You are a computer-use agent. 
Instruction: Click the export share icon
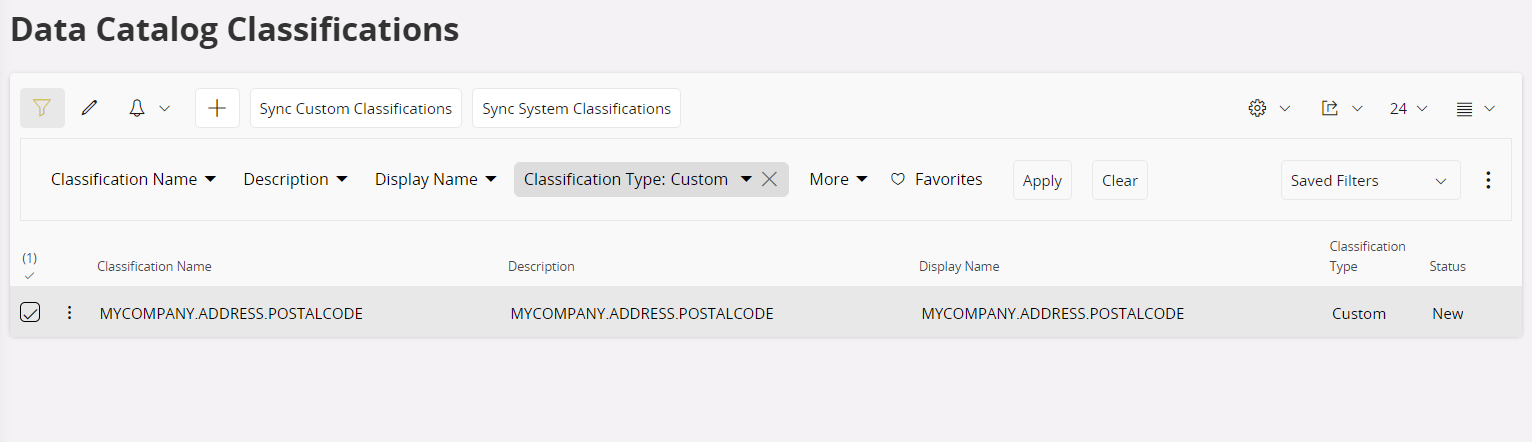pyautogui.click(x=1330, y=108)
